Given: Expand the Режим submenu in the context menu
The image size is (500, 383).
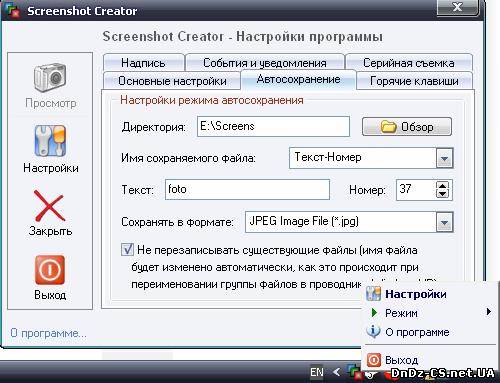Looking at the screenshot, I should [429, 313].
